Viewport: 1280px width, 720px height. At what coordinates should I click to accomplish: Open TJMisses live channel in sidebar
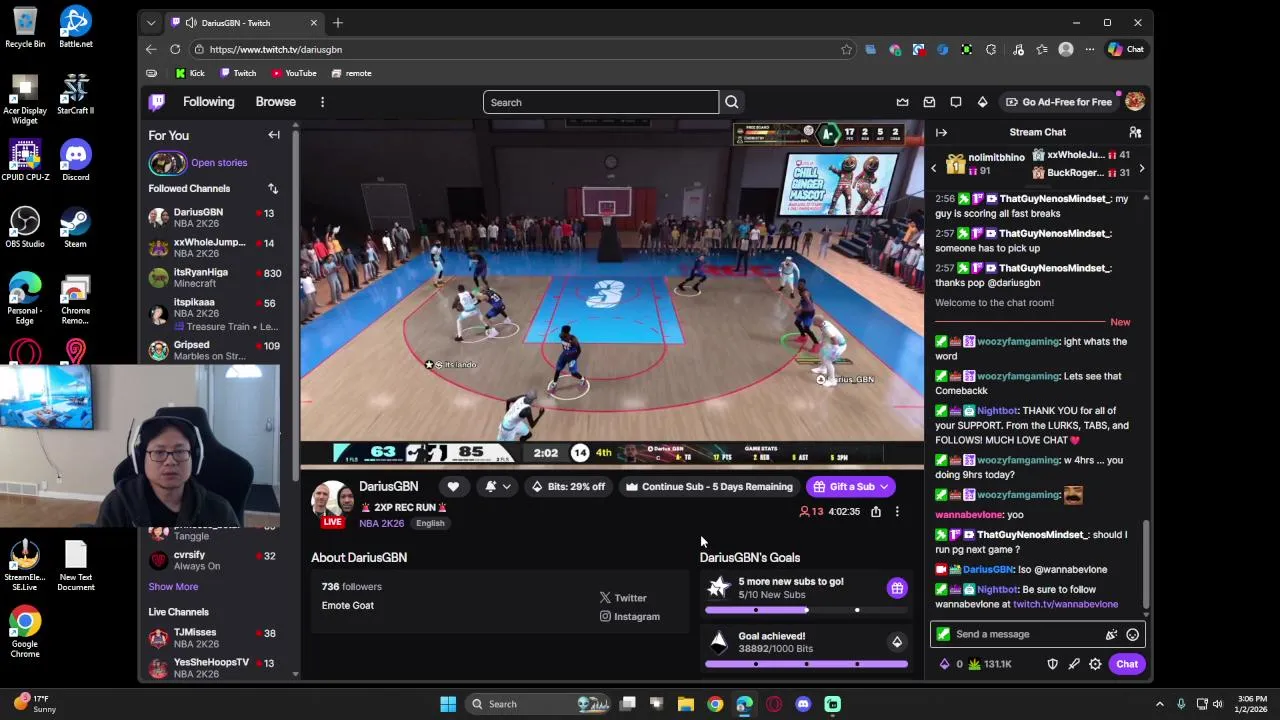[214, 638]
